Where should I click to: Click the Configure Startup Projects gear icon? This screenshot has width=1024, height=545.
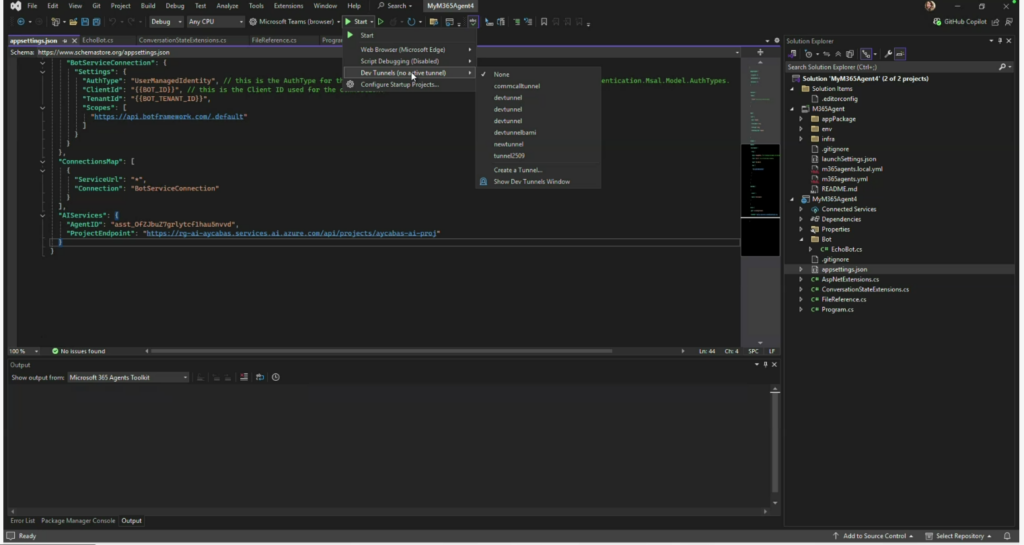(x=351, y=84)
